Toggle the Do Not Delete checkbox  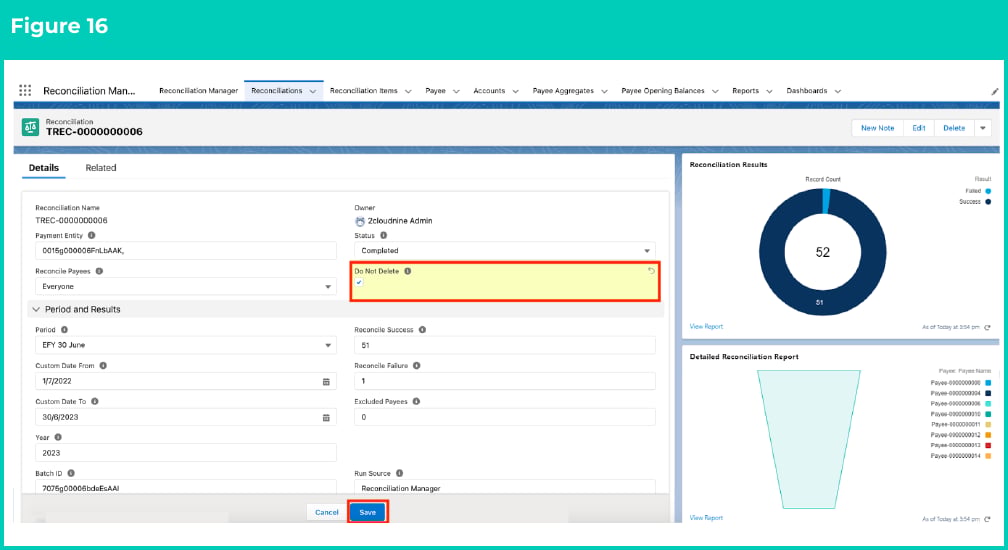coord(359,283)
